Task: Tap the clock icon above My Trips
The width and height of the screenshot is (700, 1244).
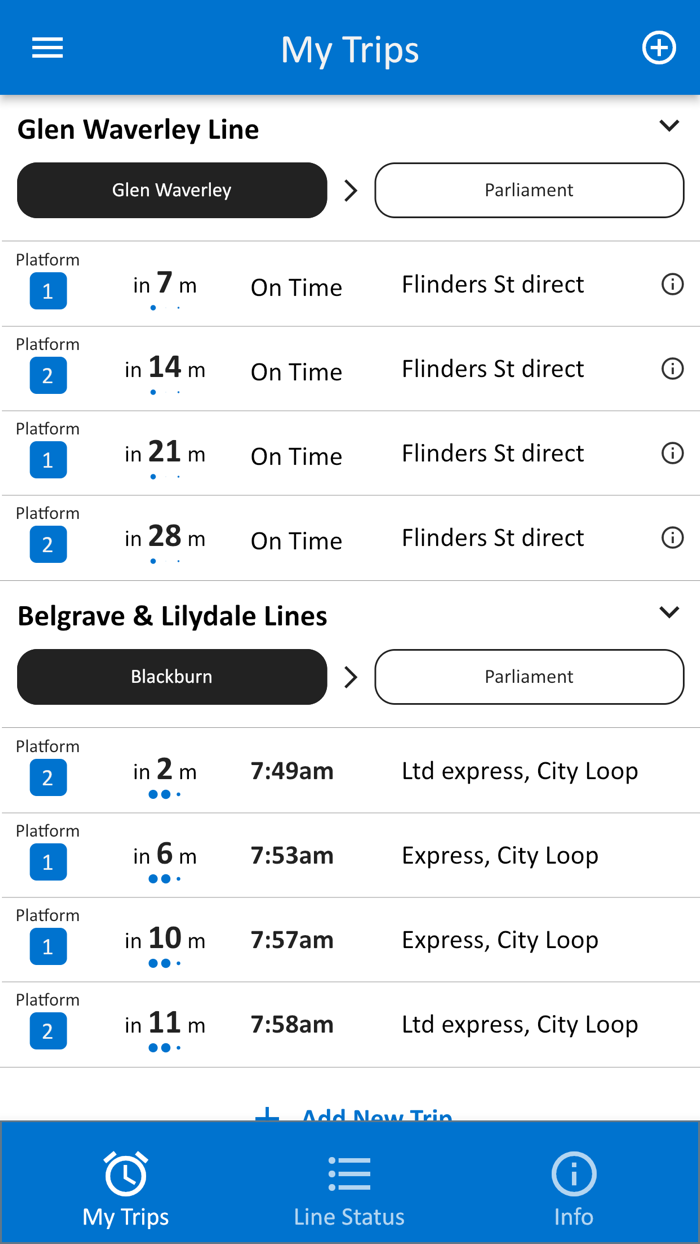Action: click(x=125, y=1173)
